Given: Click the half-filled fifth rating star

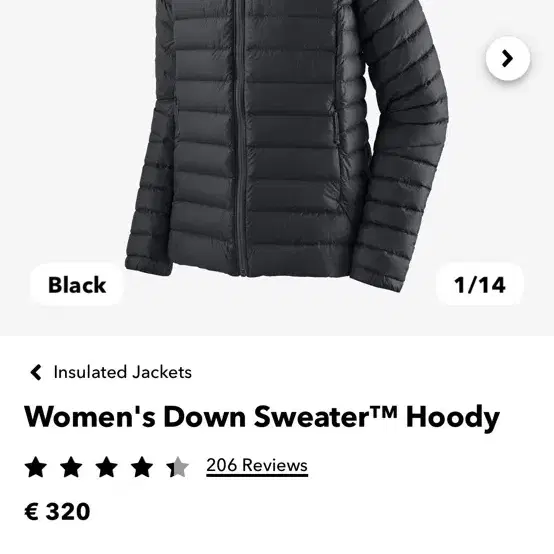Looking at the screenshot, I should pos(177,467).
